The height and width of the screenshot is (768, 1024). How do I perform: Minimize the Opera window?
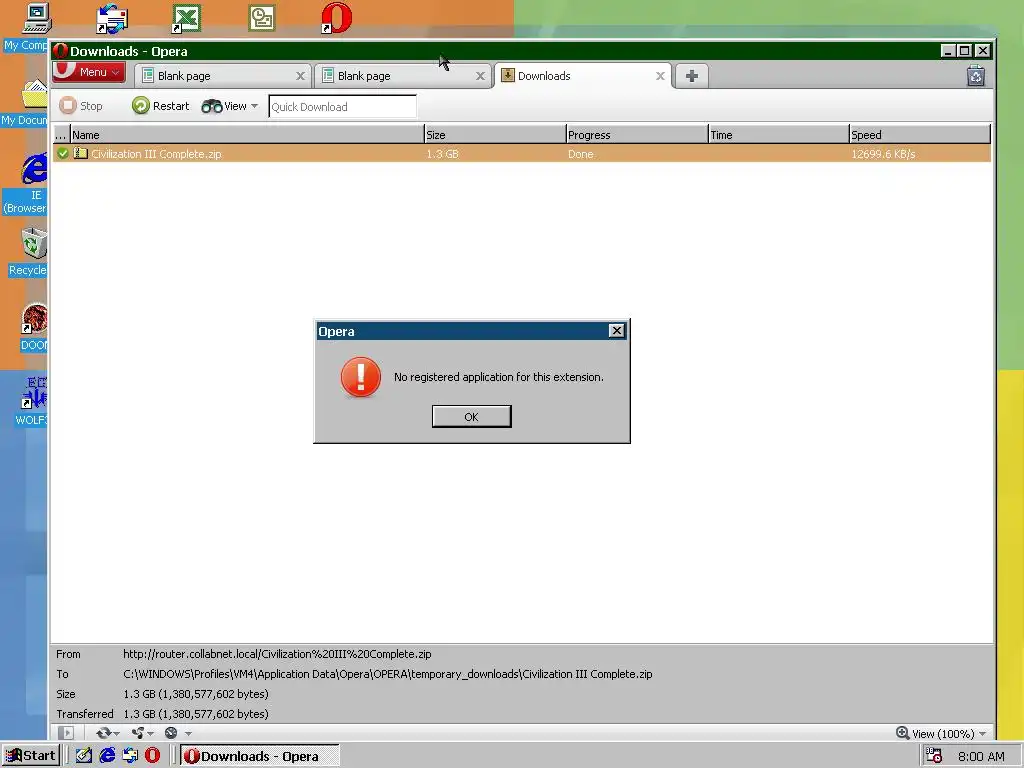(x=948, y=50)
